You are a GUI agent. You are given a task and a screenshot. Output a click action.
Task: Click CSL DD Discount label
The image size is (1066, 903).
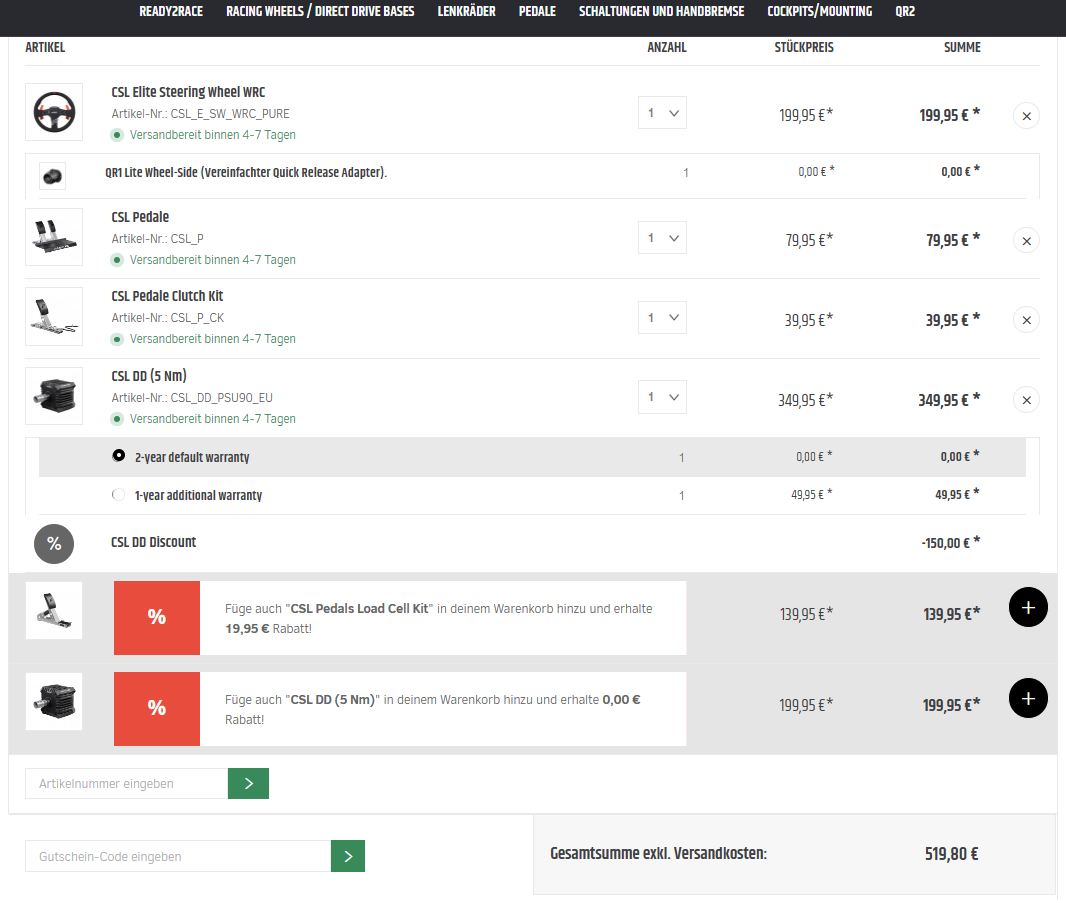coord(154,542)
